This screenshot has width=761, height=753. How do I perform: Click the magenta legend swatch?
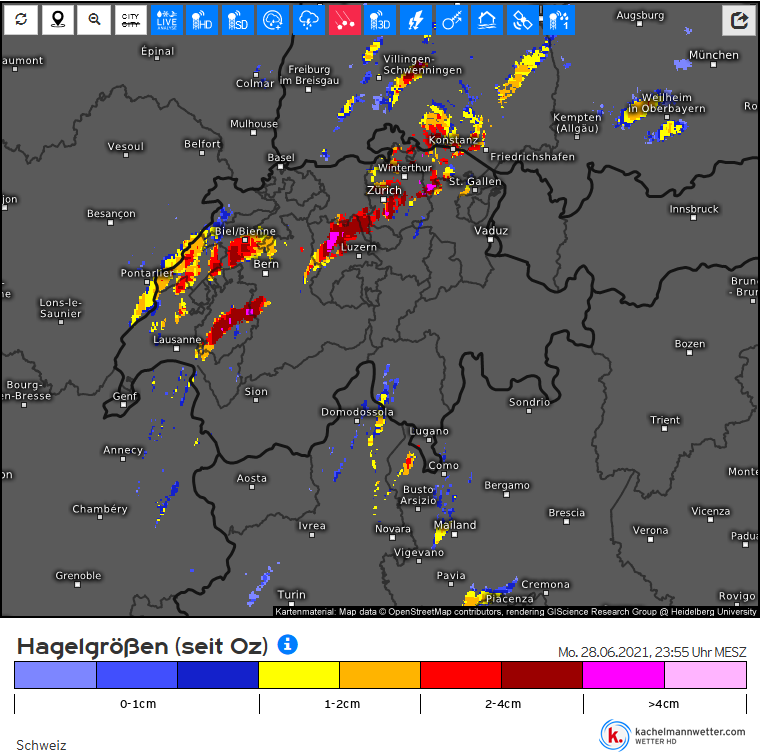point(623,675)
